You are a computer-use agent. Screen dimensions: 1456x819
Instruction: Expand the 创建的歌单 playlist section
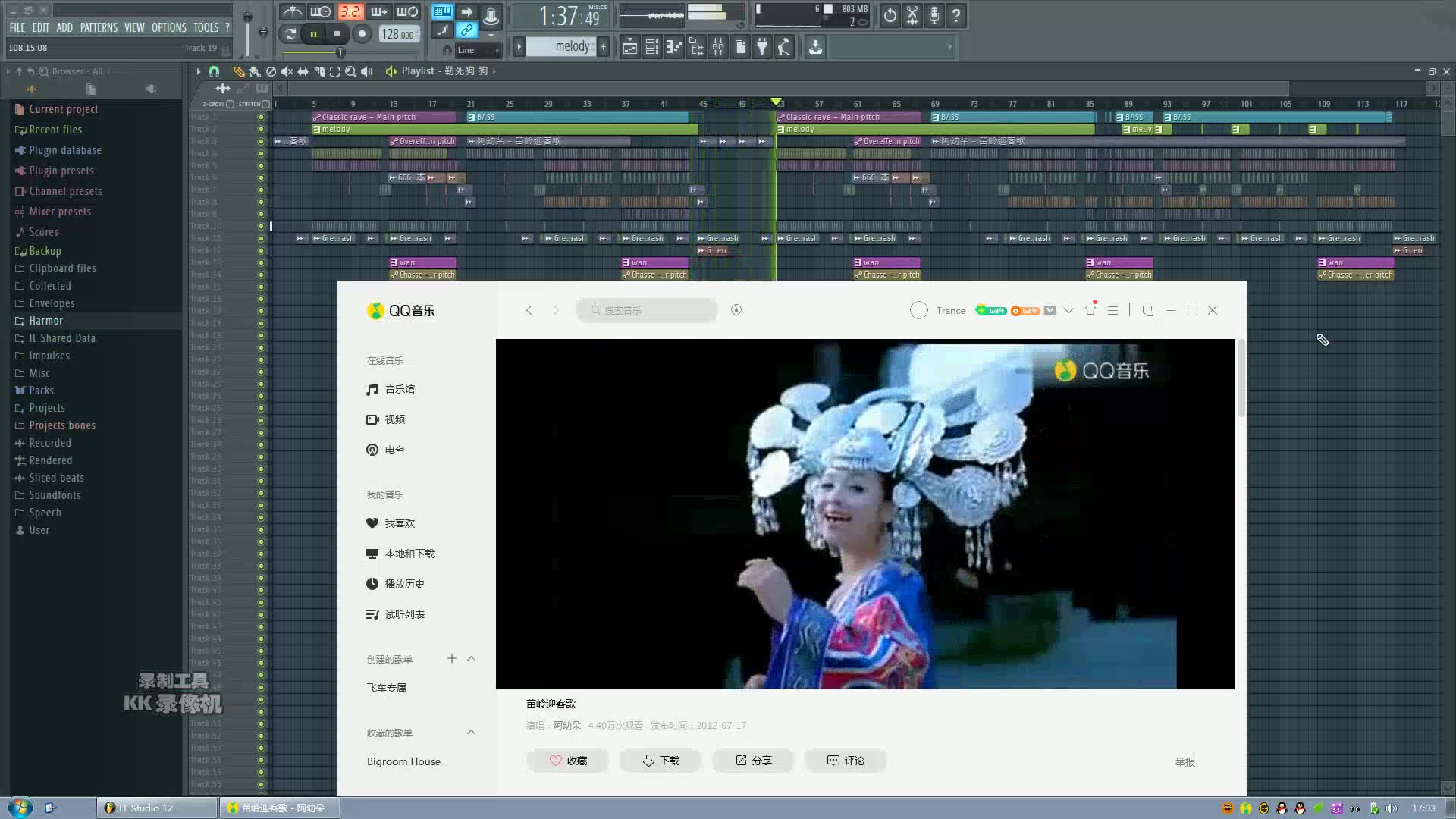471,658
